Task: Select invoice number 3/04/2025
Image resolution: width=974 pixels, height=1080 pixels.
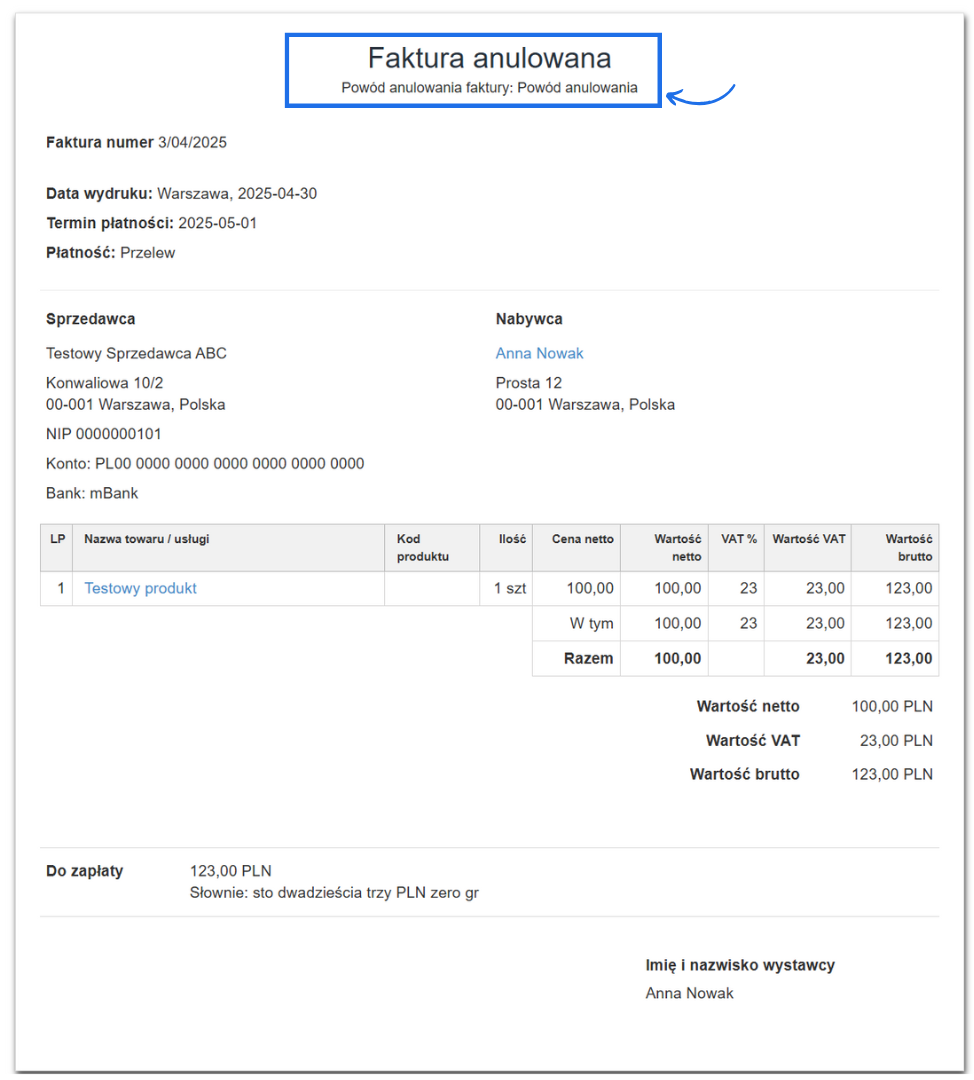Action: point(192,143)
